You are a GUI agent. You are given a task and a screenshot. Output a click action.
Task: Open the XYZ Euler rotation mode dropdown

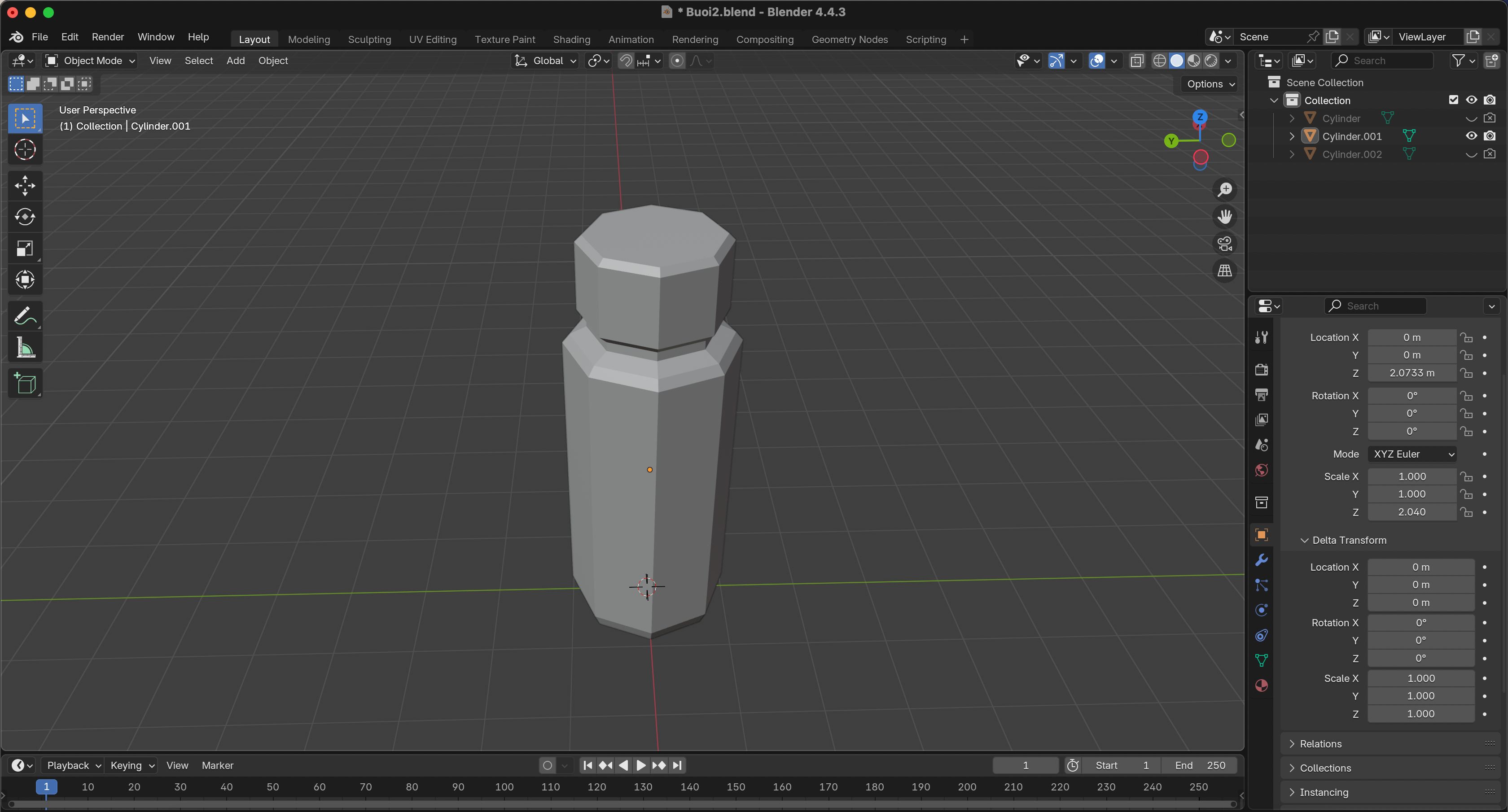click(x=1412, y=454)
